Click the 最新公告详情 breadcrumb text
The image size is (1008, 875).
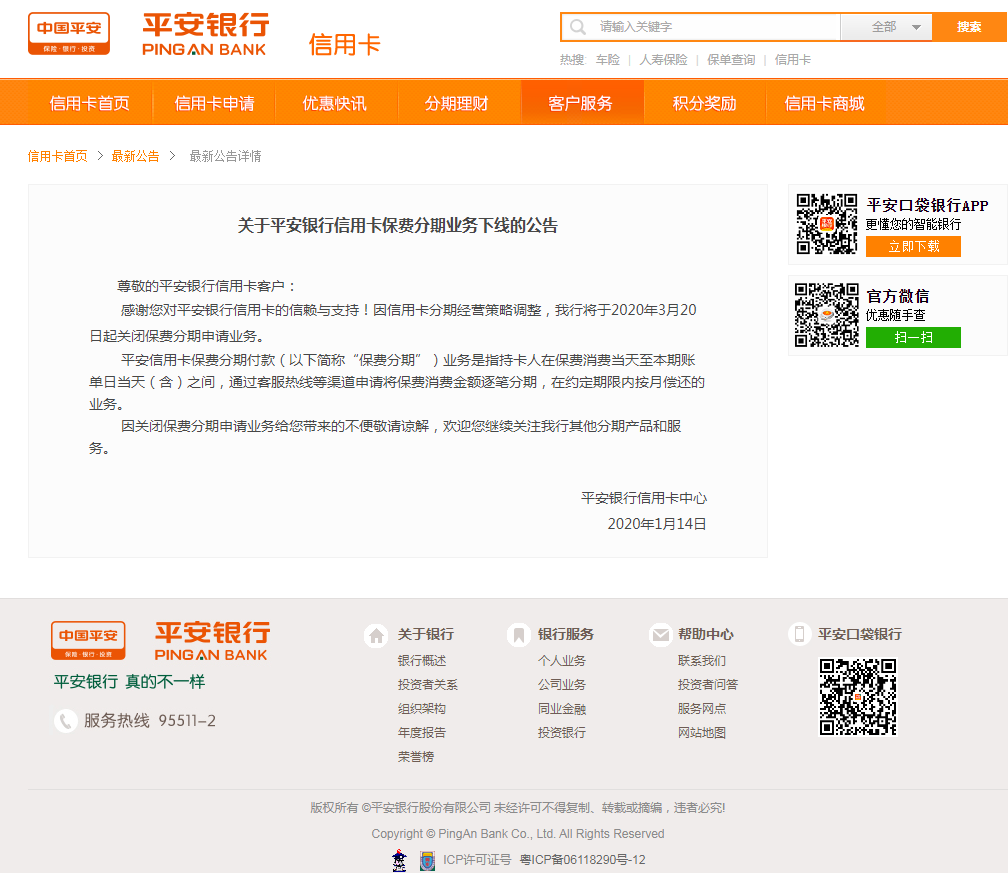click(x=225, y=156)
